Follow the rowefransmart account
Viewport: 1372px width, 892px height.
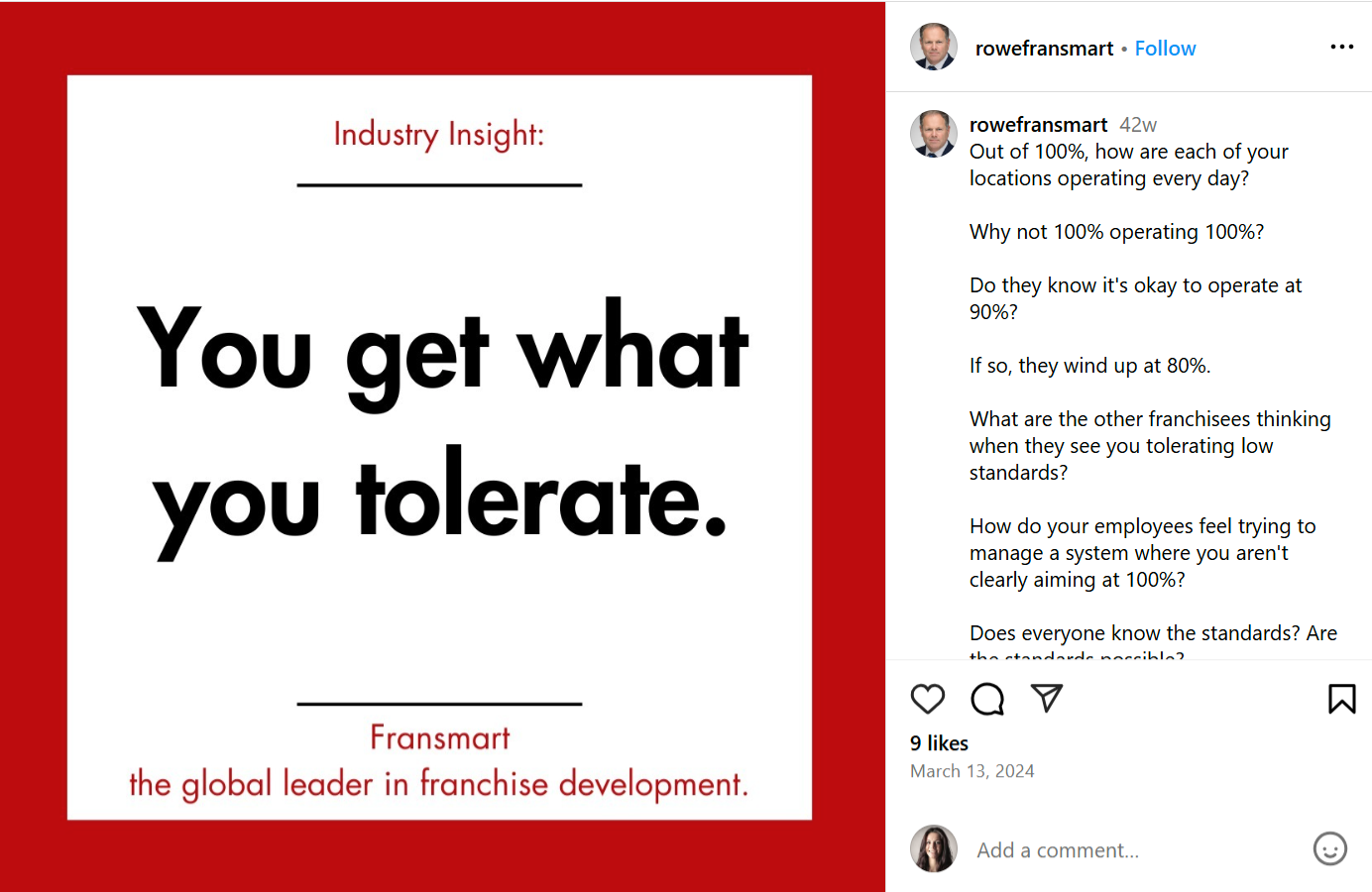tap(1165, 49)
